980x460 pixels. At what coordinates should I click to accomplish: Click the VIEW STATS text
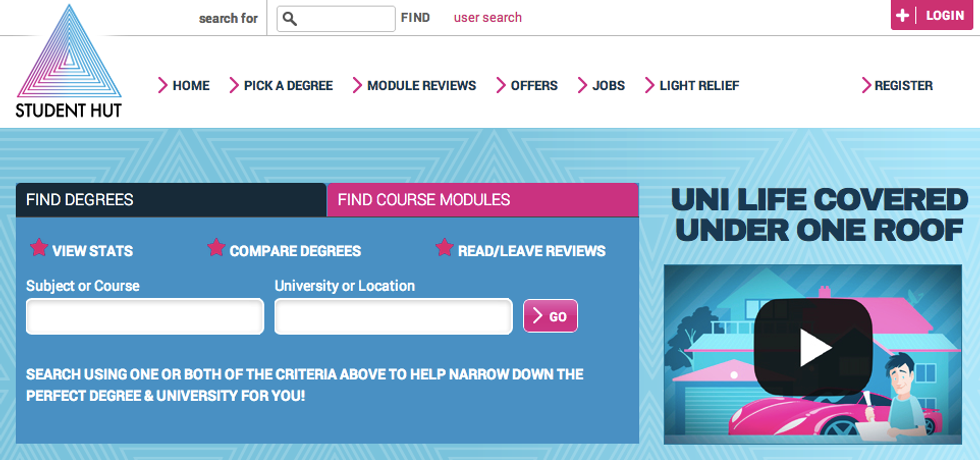[92, 251]
